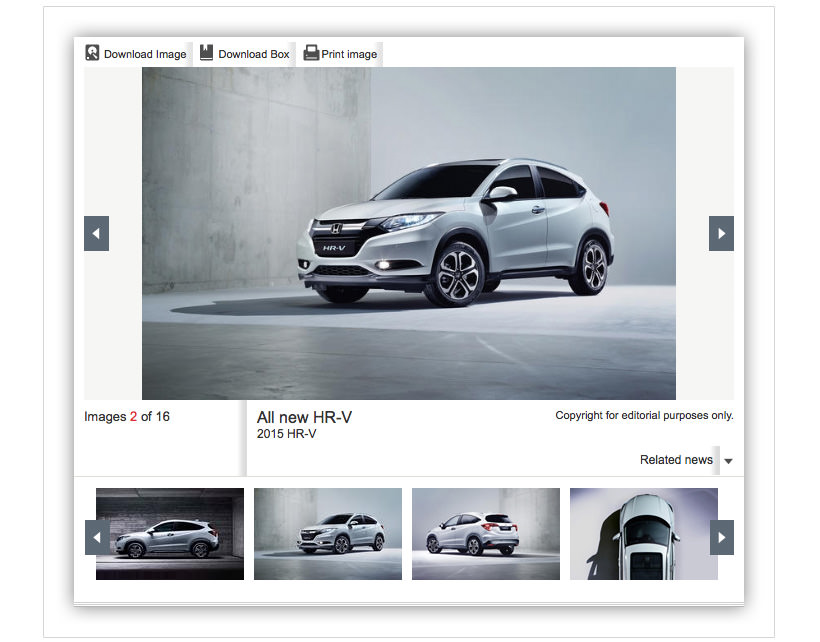Click the printer icon
This screenshot has height=642, width=820.
[311, 53]
